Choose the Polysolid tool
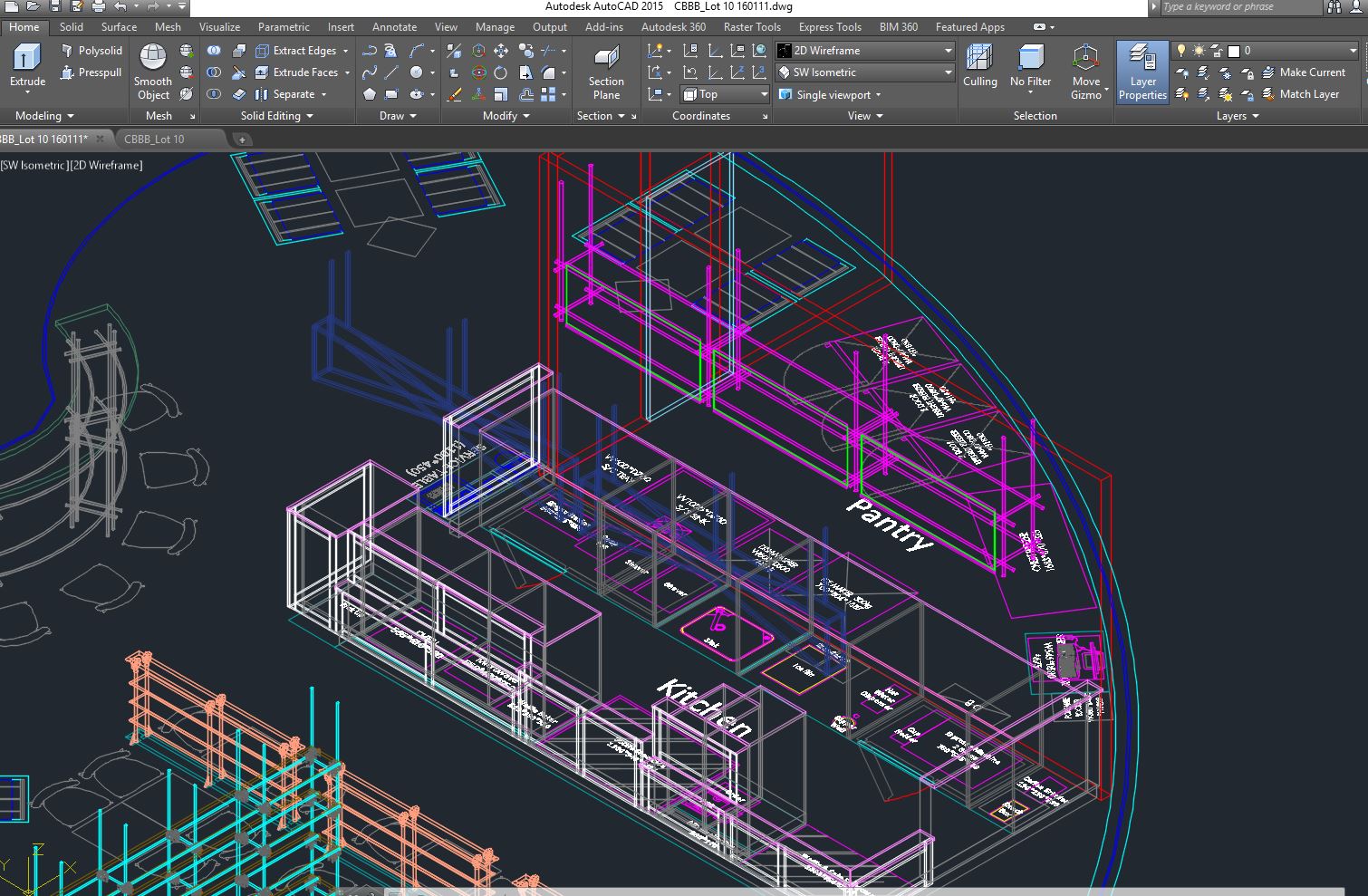The image size is (1368, 896). pos(92,51)
